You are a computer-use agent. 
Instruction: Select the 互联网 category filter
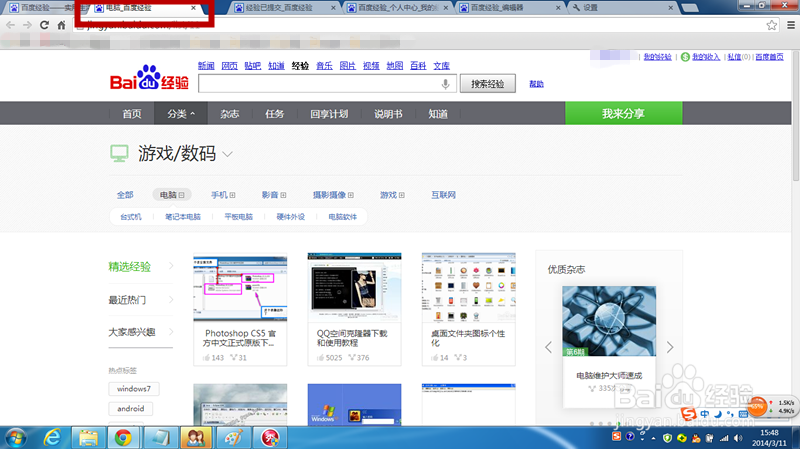[x=443, y=194]
